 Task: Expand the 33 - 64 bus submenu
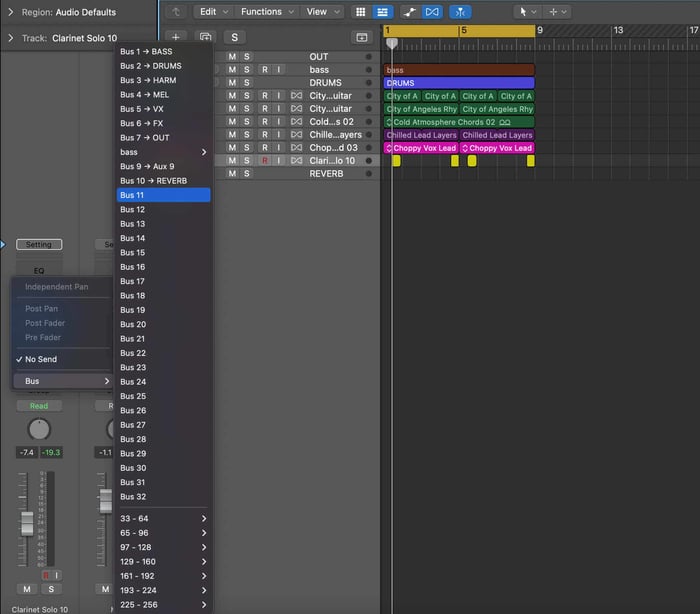163,518
